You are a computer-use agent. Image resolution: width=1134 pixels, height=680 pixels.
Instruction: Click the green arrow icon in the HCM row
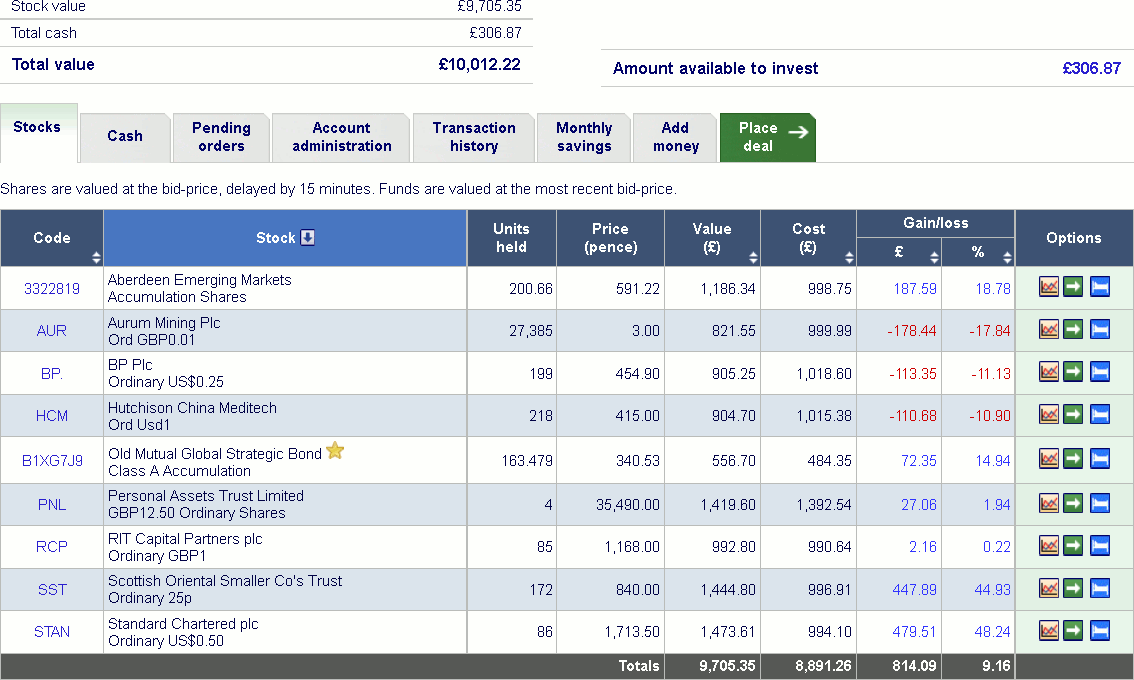click(1073, 415)
